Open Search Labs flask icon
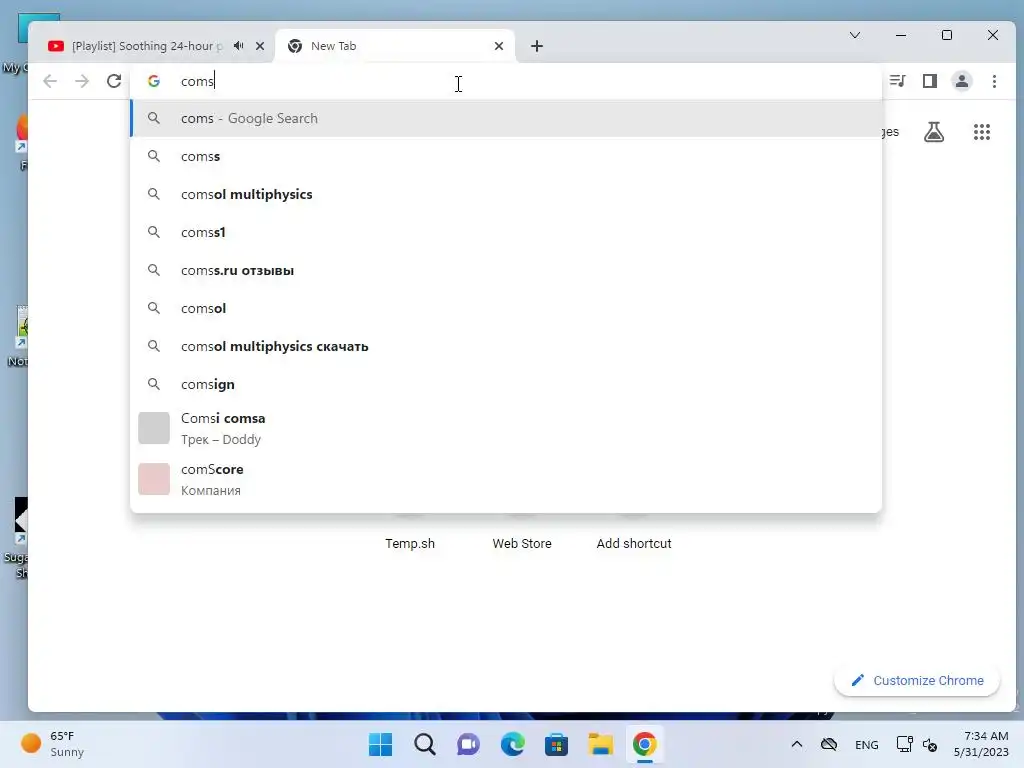 pos(934,132)
